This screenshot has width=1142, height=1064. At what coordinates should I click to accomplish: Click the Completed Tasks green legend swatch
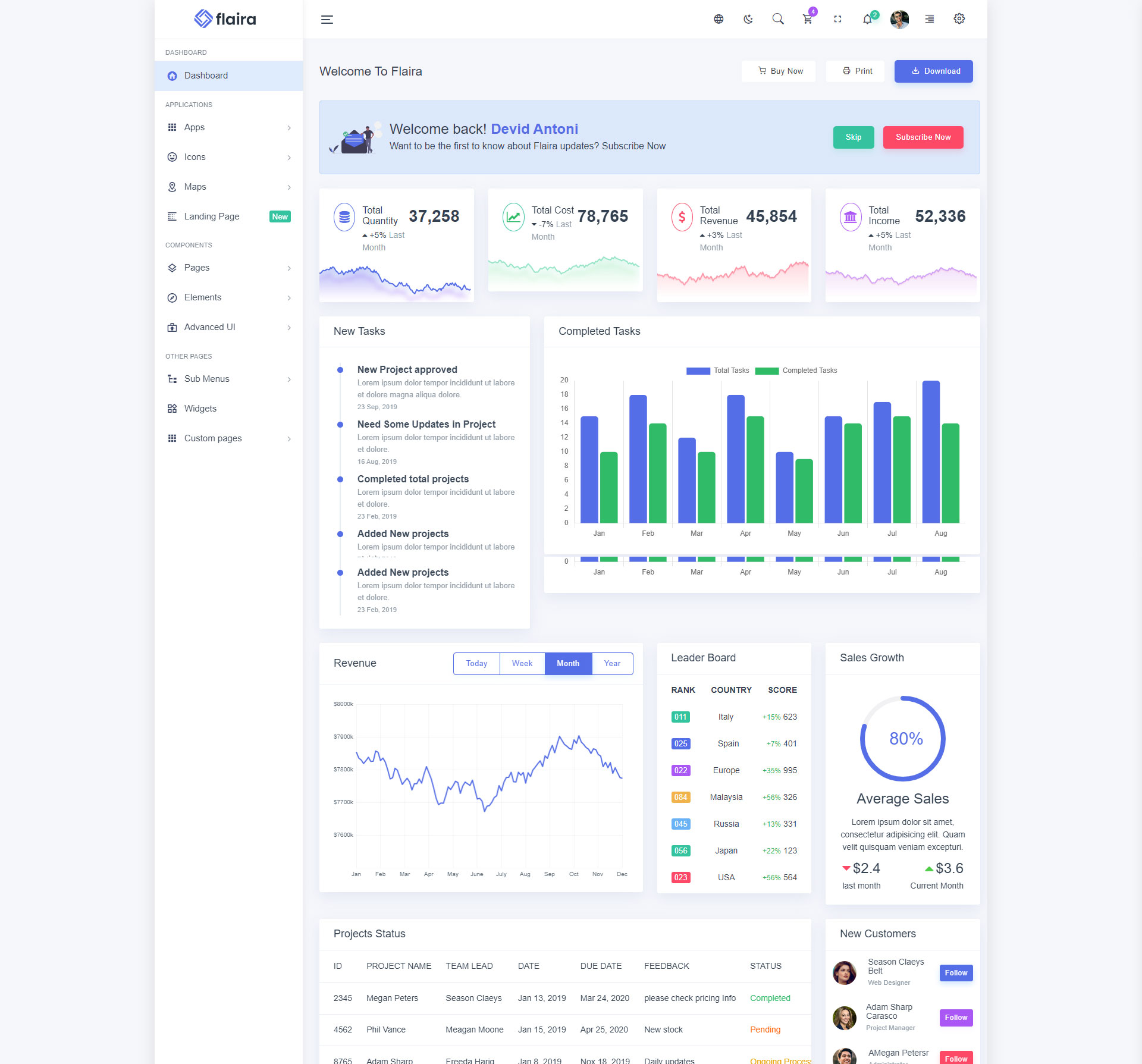(x=767, y=371)
